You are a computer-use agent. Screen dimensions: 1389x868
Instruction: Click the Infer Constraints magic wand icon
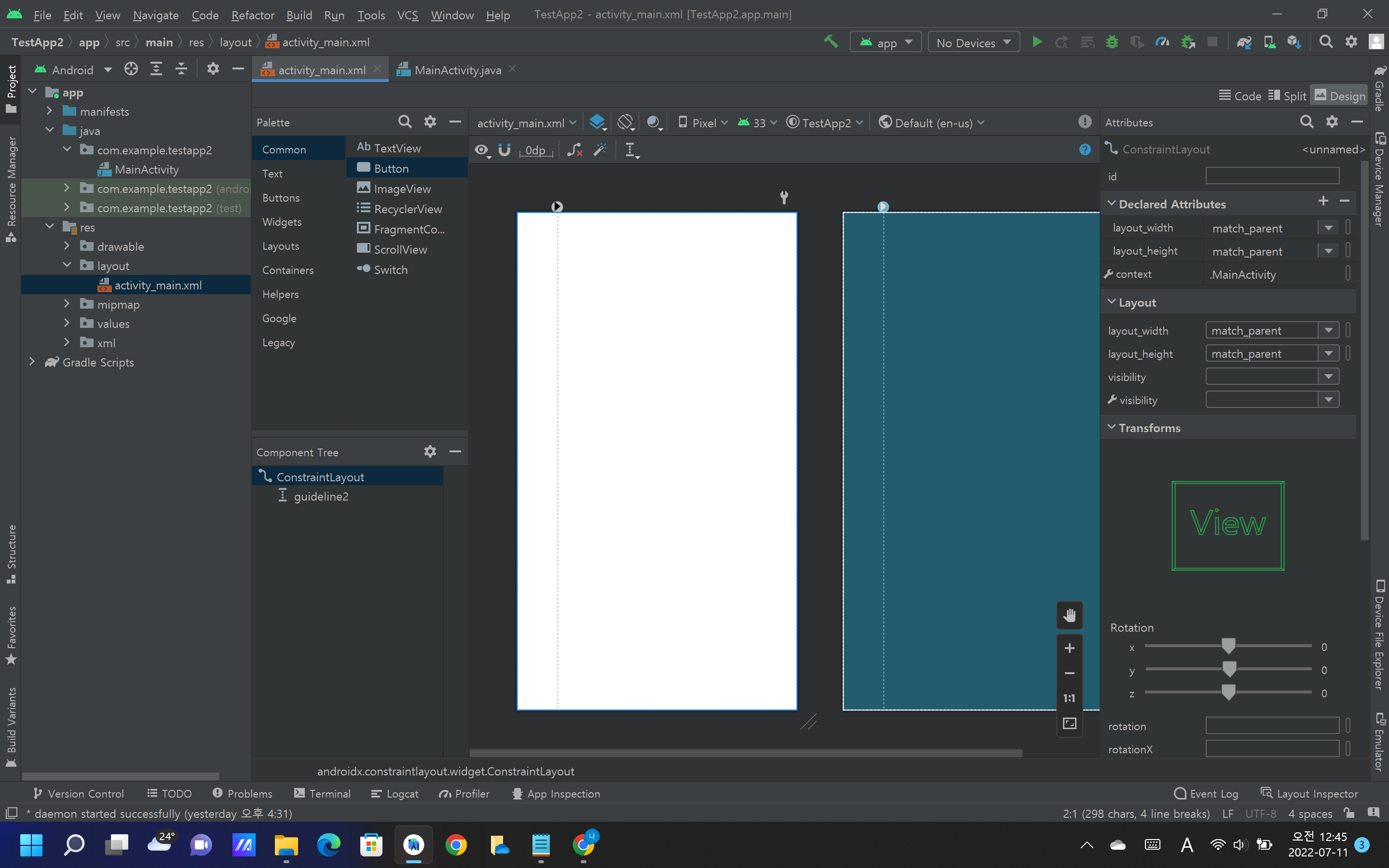pos(600,150)
